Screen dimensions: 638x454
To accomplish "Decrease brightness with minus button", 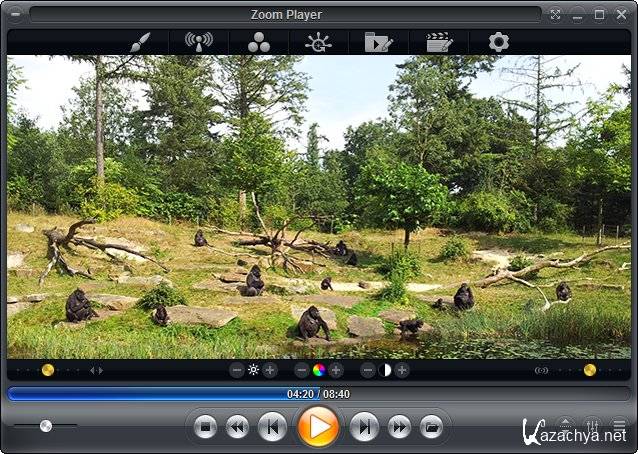I will tap(237, 370).
